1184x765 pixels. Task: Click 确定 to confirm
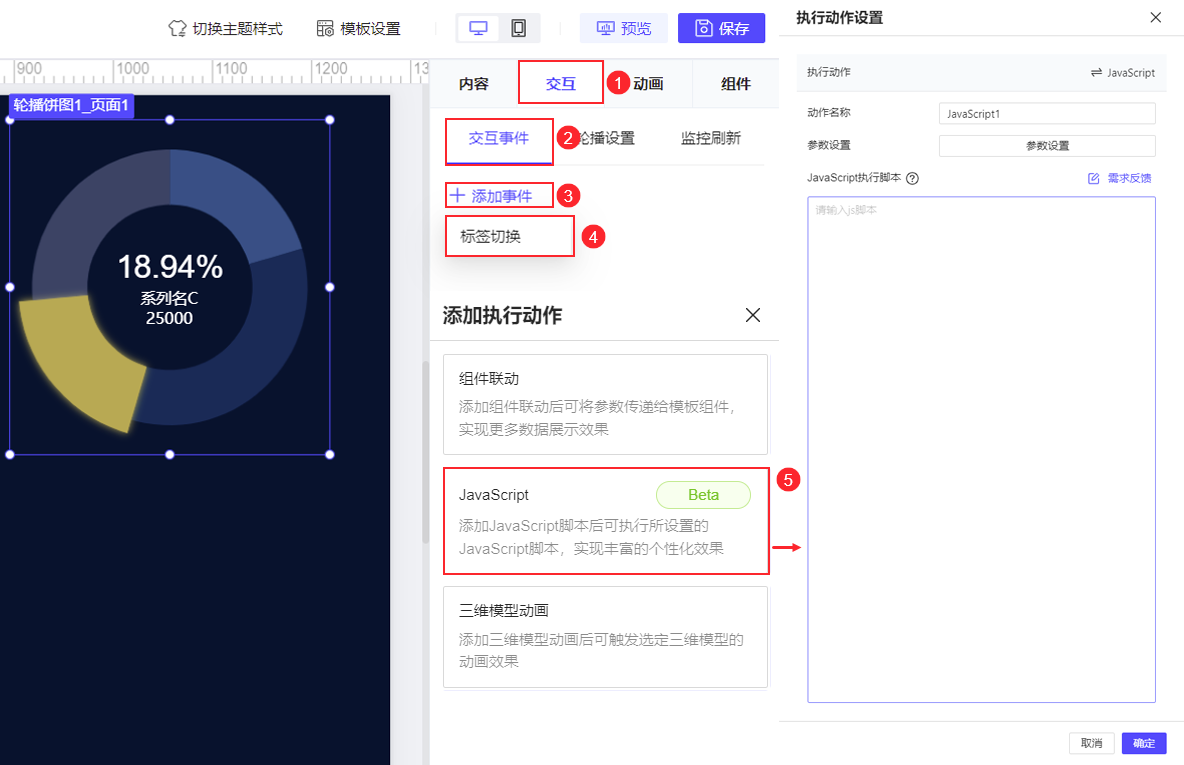point(1144,743)
